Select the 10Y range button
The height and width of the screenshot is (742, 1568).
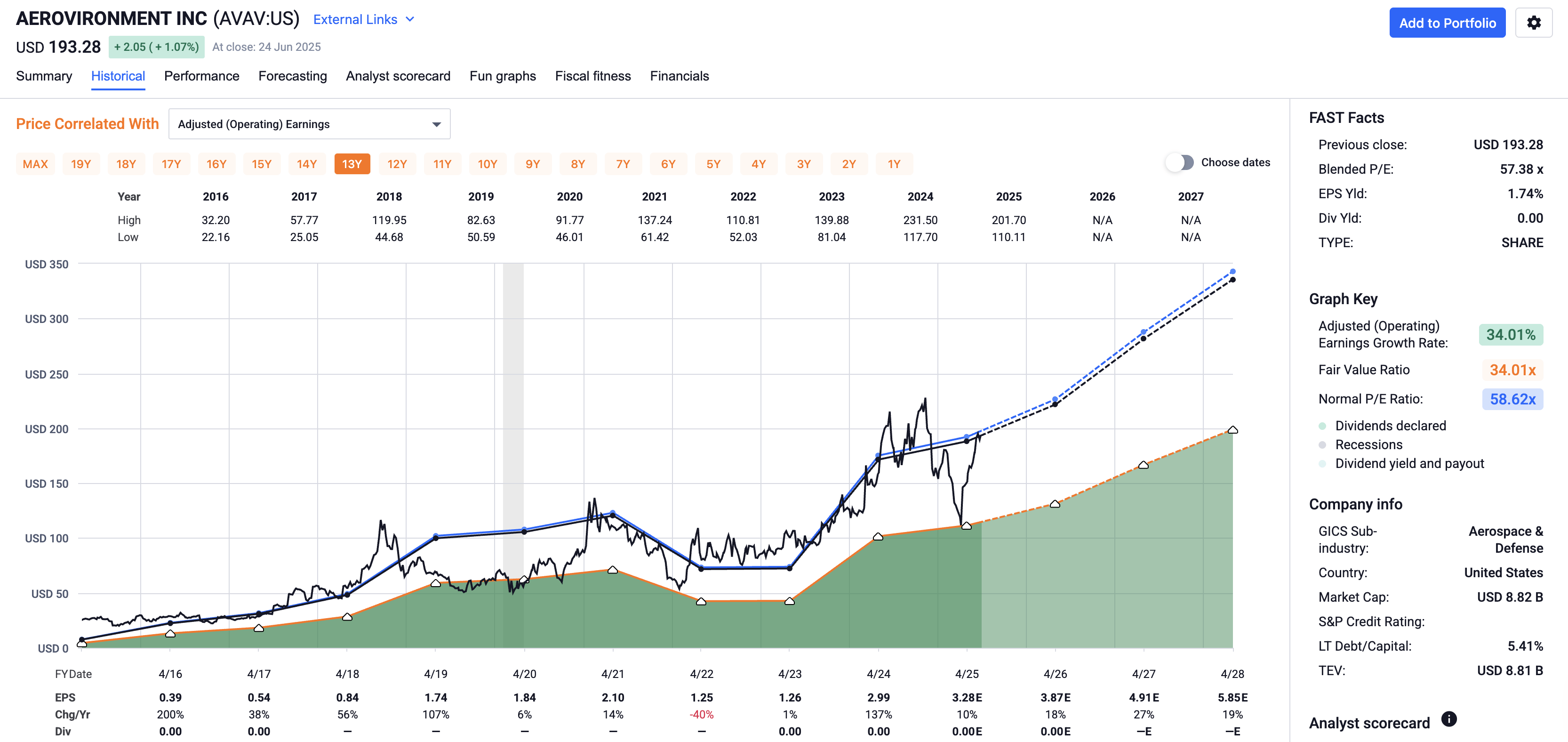point(488,163)
